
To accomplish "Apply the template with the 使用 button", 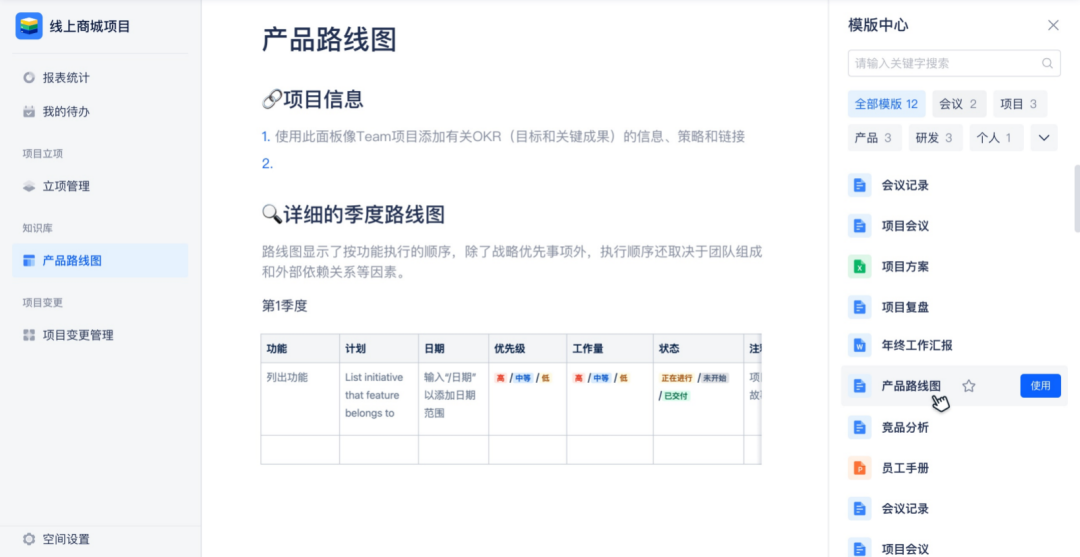I will (x=1040, y=386).
